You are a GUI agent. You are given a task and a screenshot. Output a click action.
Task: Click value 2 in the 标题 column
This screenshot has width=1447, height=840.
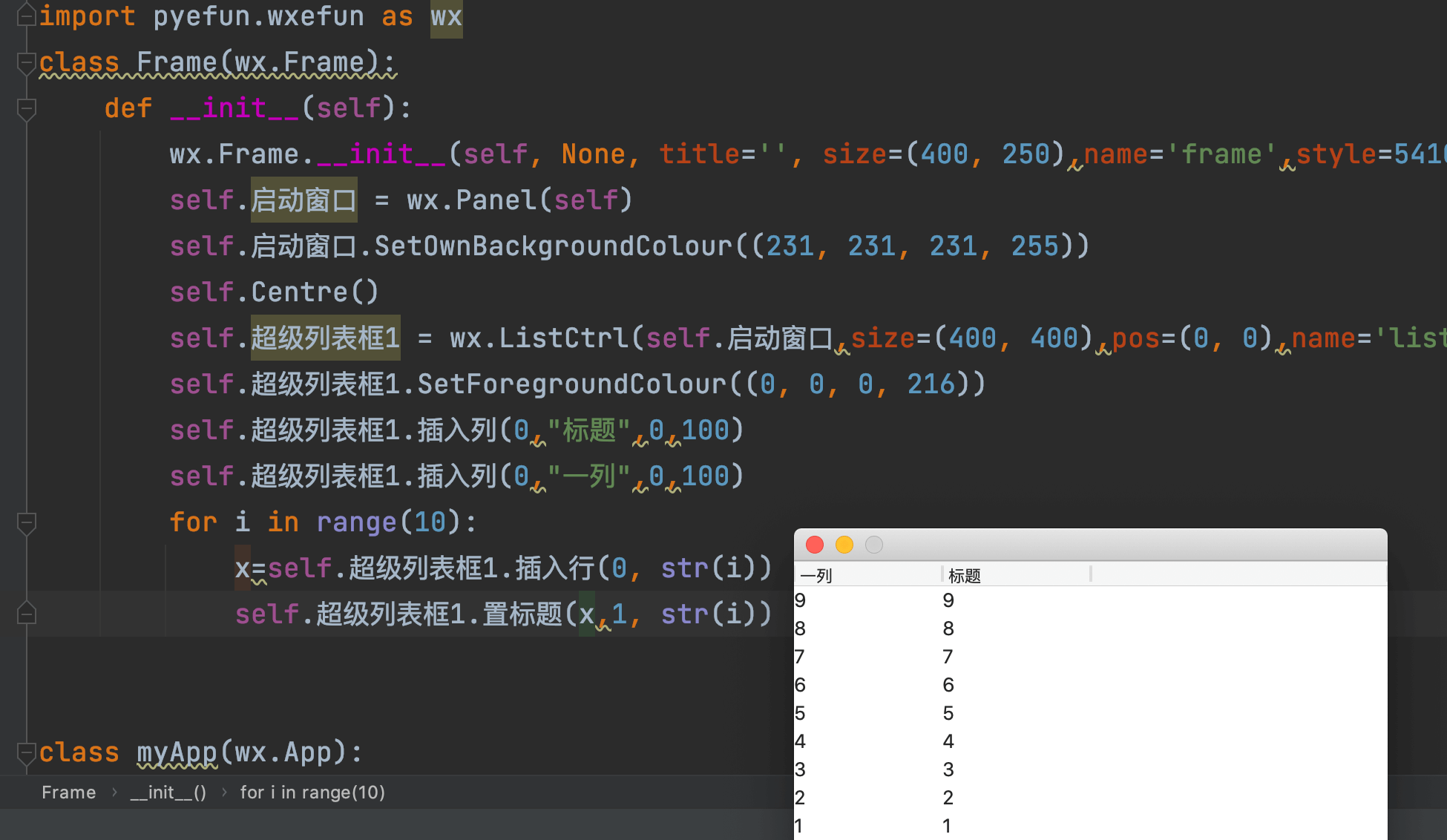(948, 798)
